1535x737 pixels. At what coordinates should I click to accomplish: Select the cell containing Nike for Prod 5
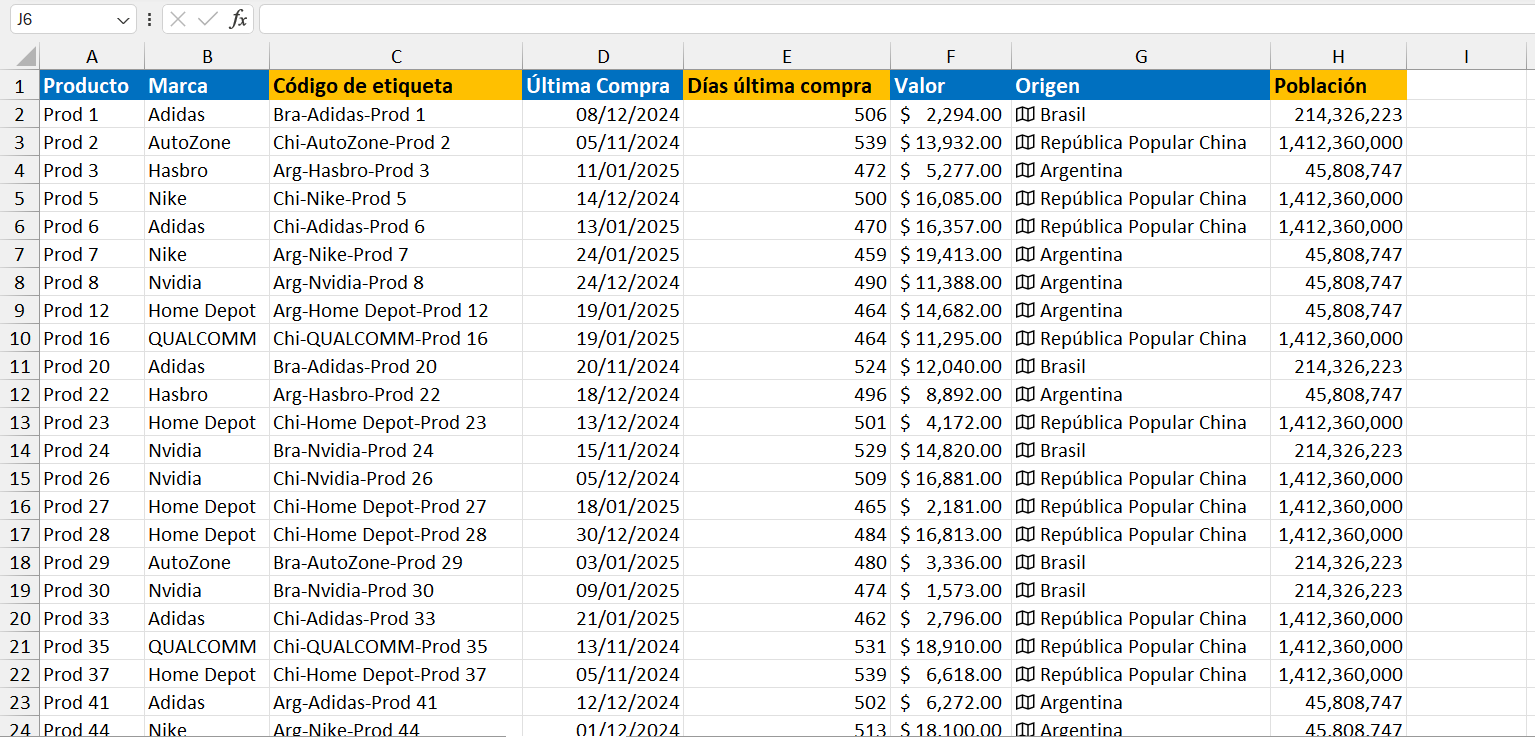(x=206, y=198)
